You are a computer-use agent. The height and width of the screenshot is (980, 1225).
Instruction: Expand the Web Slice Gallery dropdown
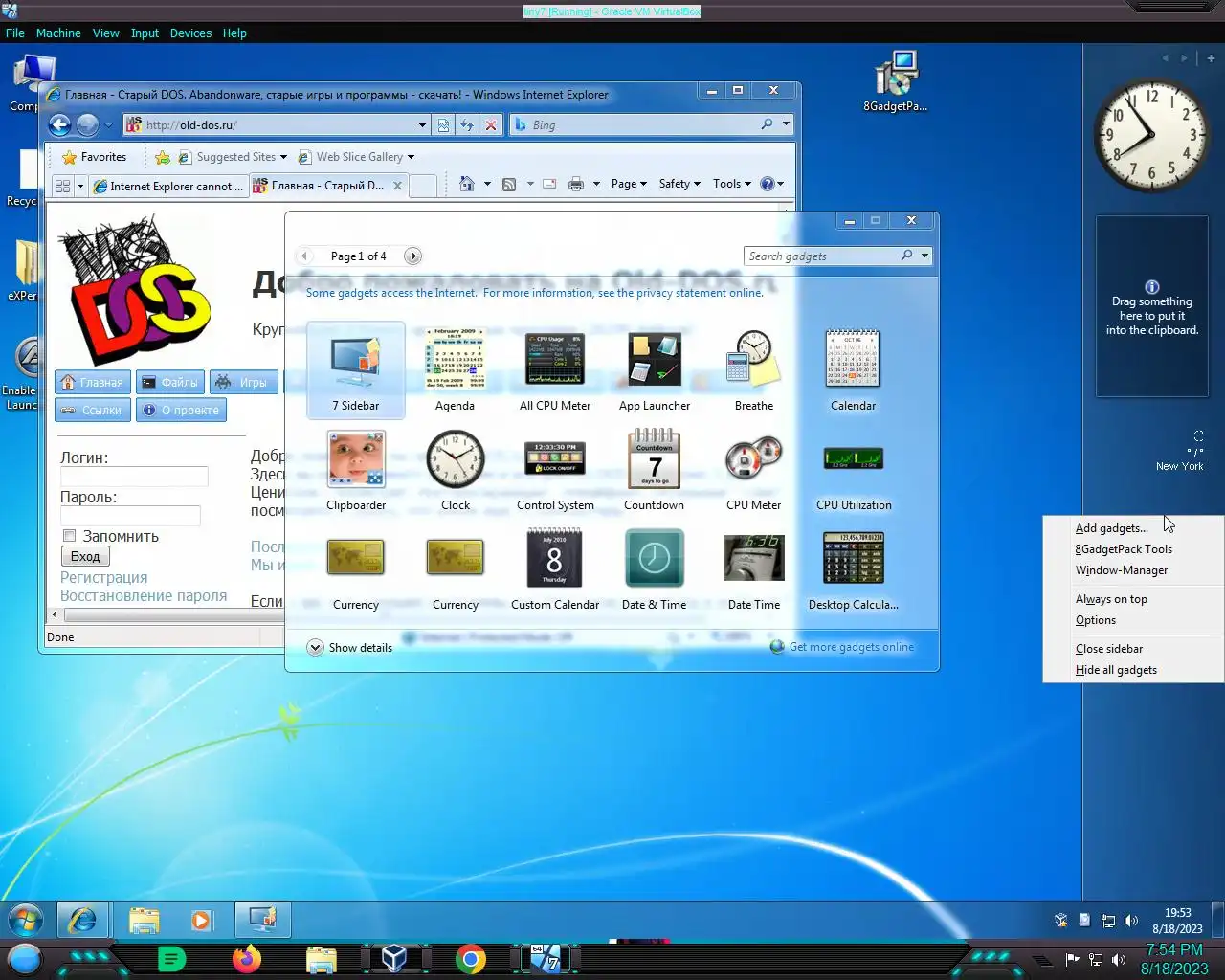coord(411,157)
